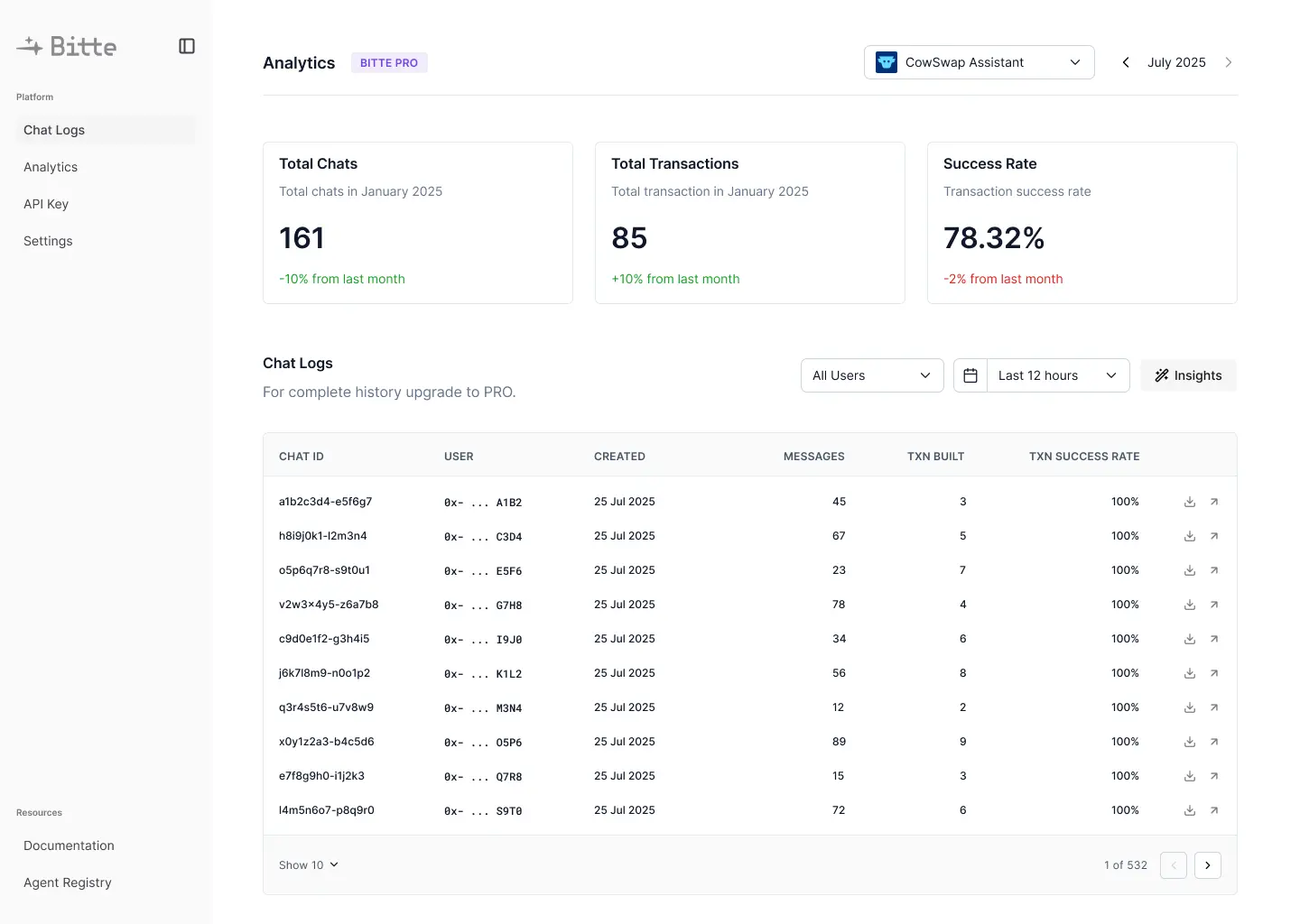Click the Insights button
The image size is (1300, 924).
click(1188, 375)
